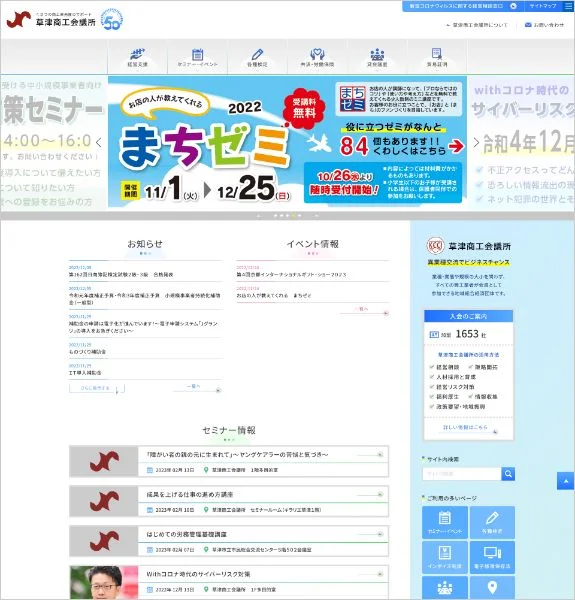Open the 電子帳簿保存法 computer quick tile
This screenshot has width=575, height=600.
click(492, 557)
